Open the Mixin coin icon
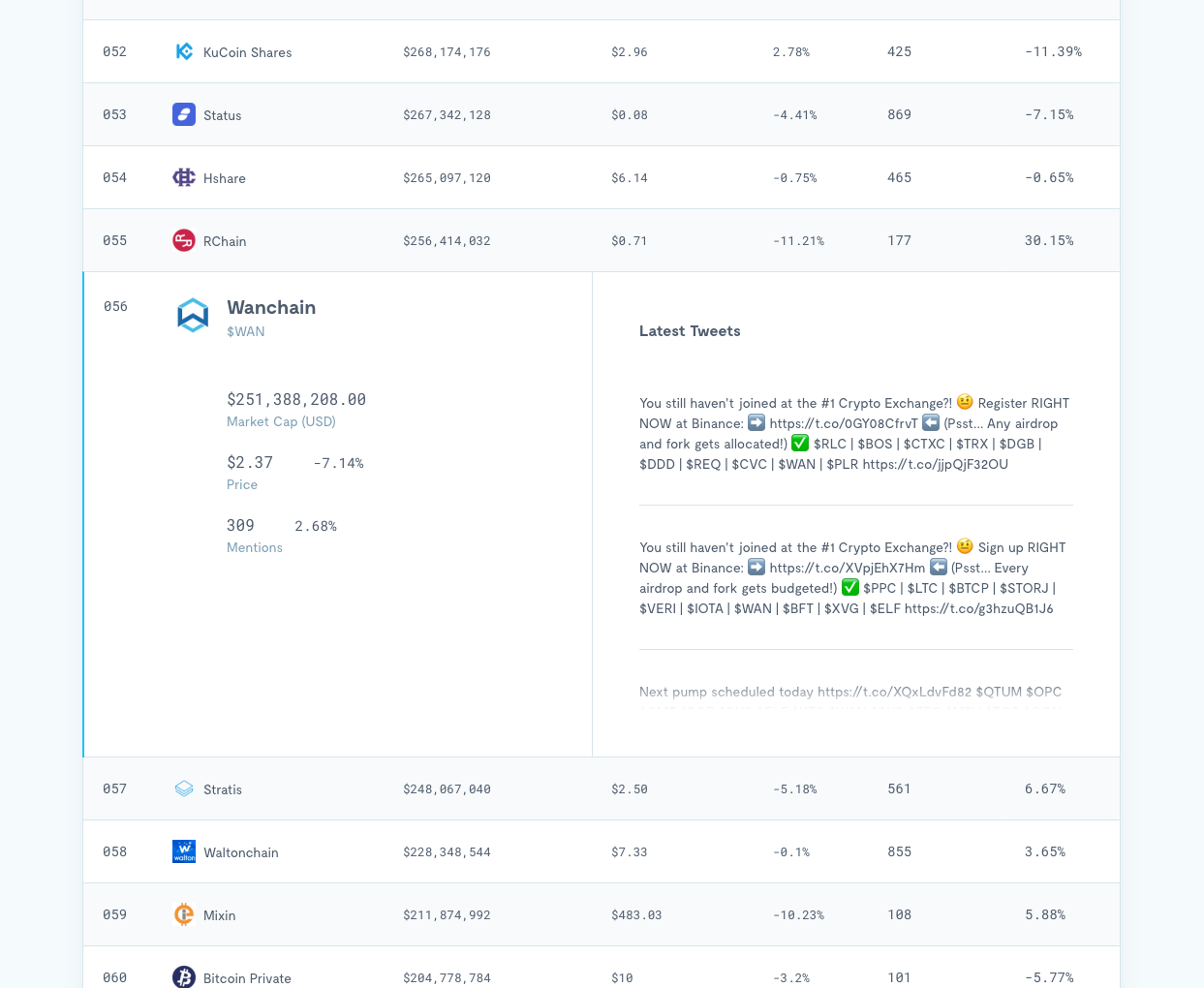The width and height of the screenshot is (1204, 988). [x=184, y=914]
